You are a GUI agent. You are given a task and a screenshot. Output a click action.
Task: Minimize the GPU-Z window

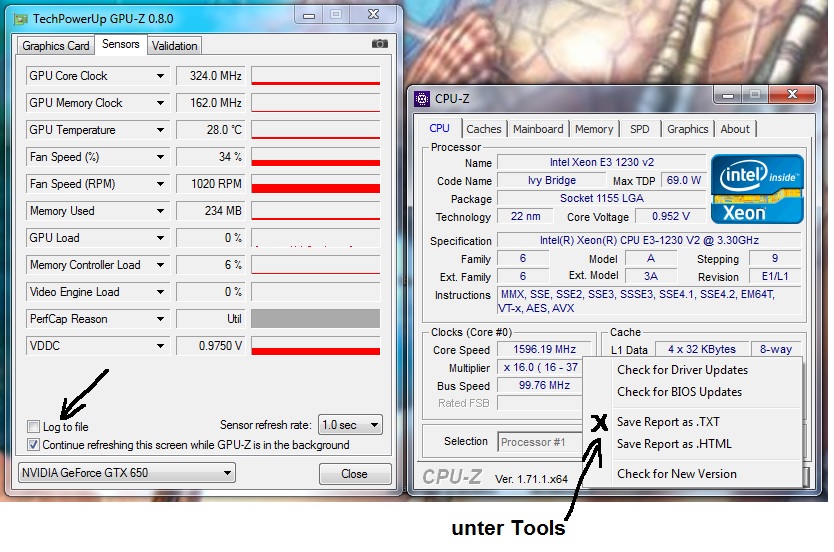[x=308, y=15]
